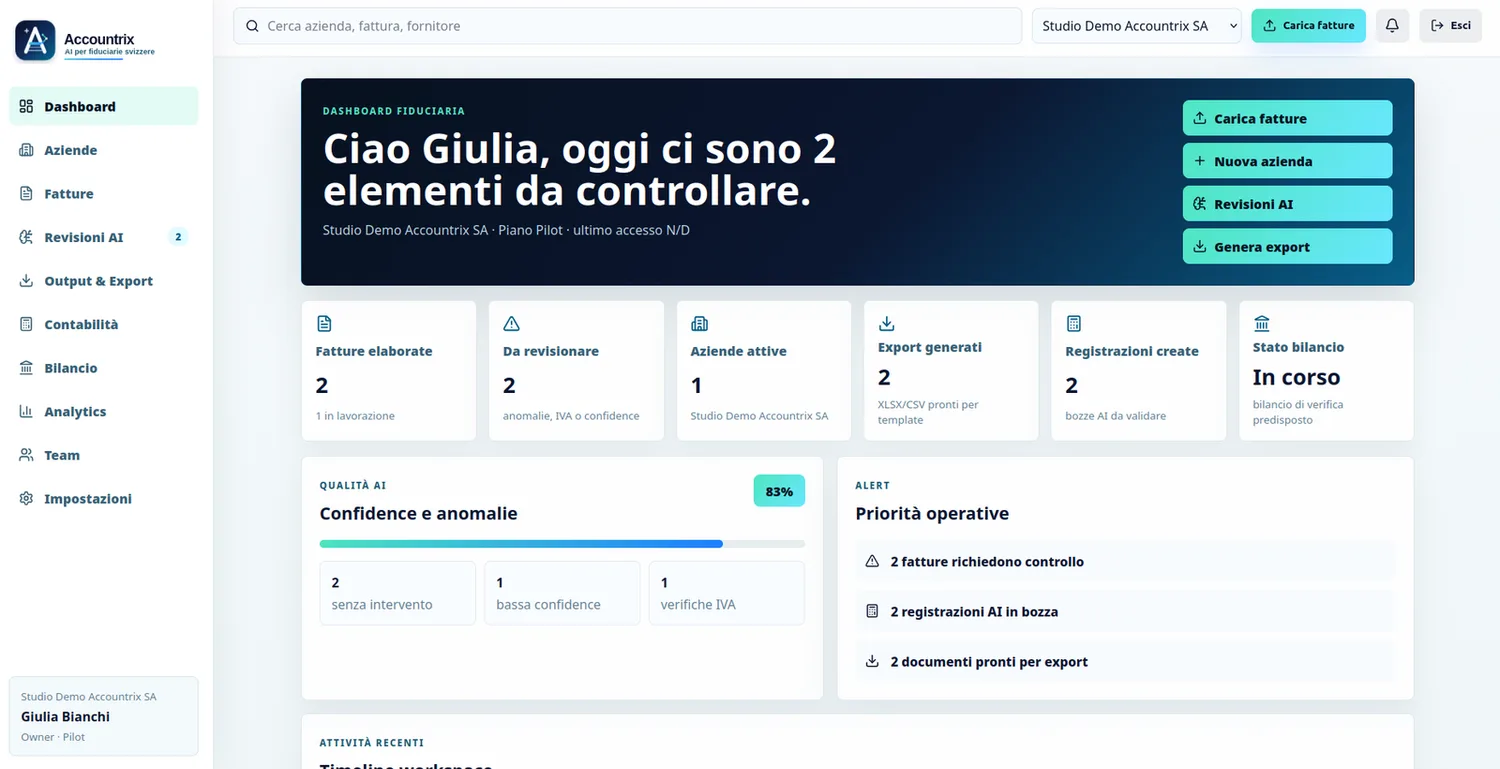Log out with the Esci button
Image resolution: width=1500 pixels, height=769 pixels.
[x=1450, y=25]
